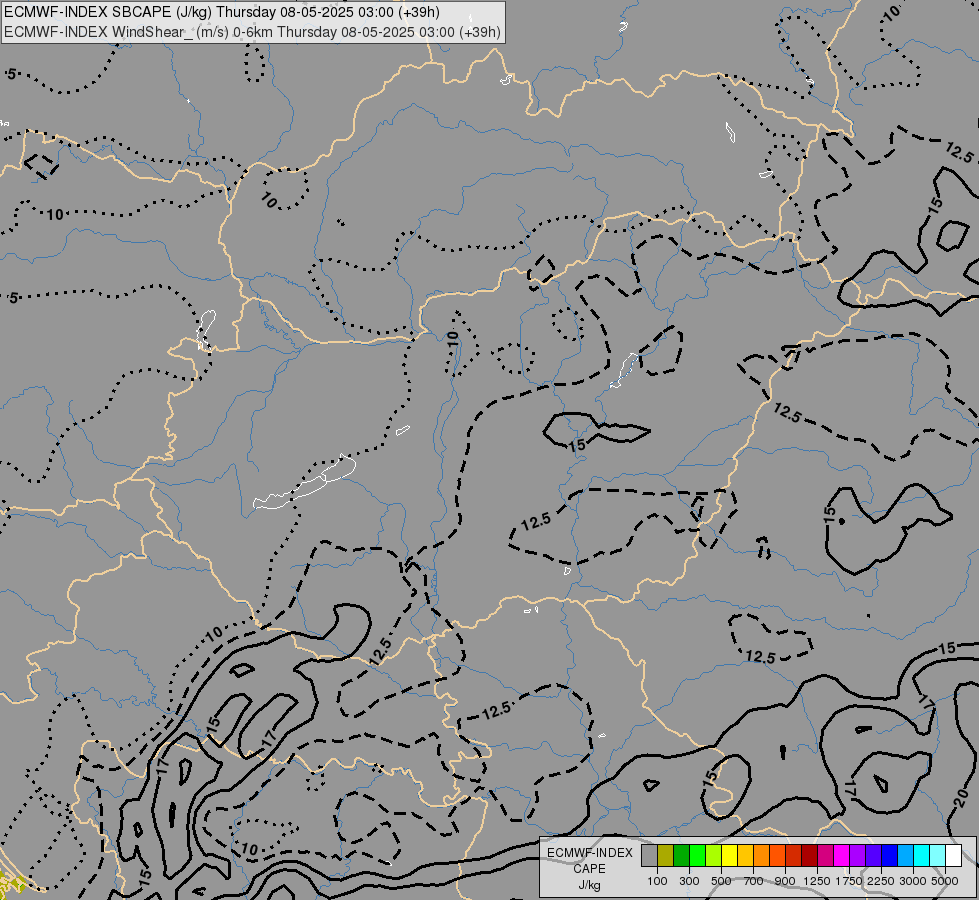Click the ECMWF-INDEX label in legend
The width and height of the screenshot is (979, 900).
point(589,853)
